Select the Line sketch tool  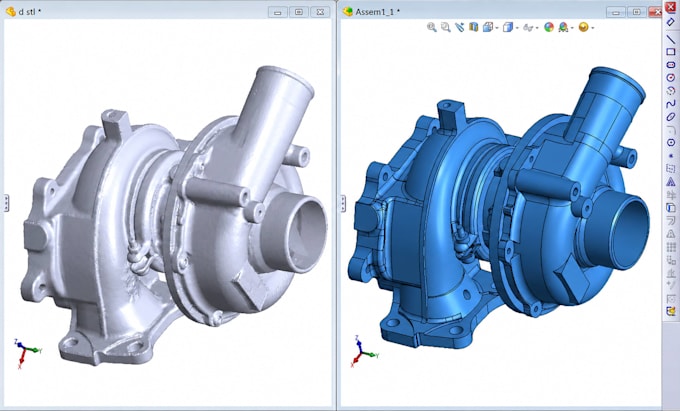pos(671,39)
